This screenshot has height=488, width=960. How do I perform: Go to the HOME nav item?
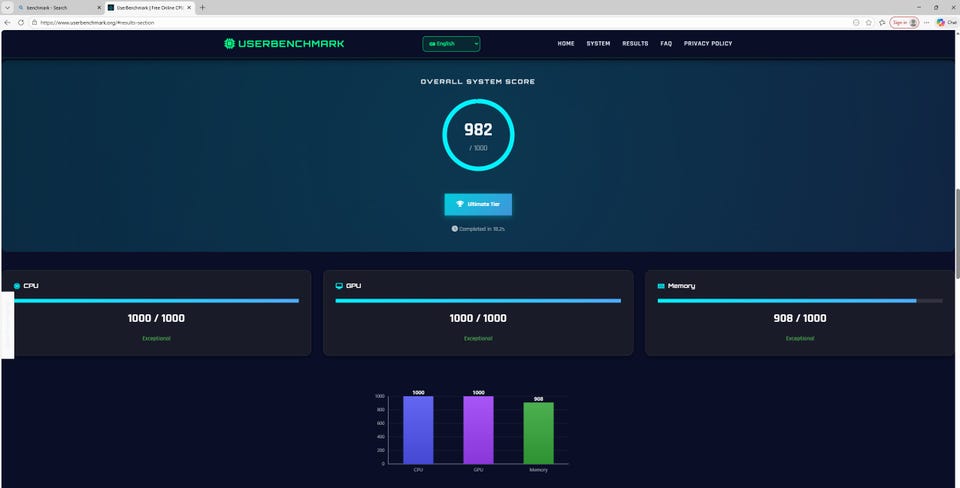pos(566,43)
